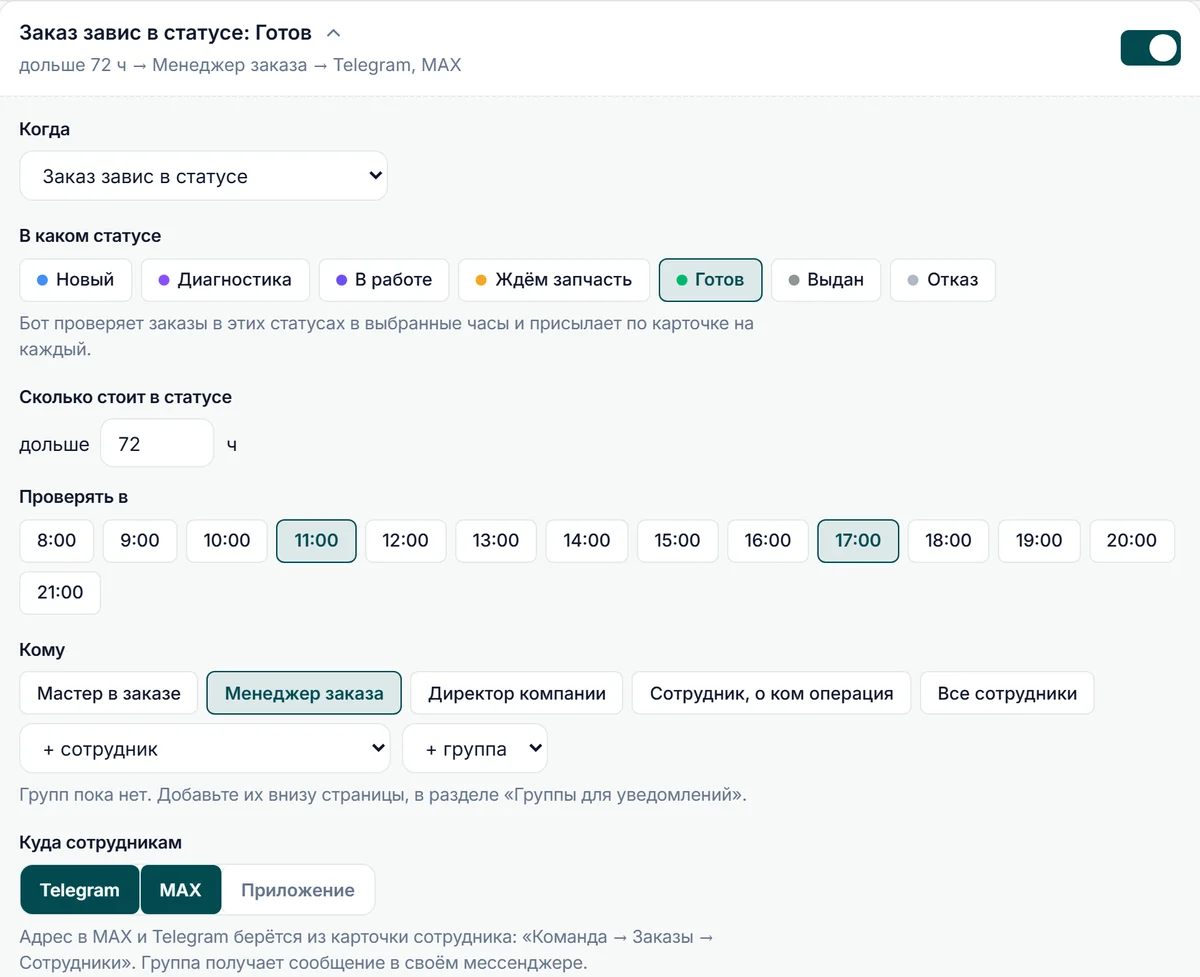The height and width of the screenshot is (977, 1200).
Task: Toggle the MAX delivery channel
Action: (181, 890)
